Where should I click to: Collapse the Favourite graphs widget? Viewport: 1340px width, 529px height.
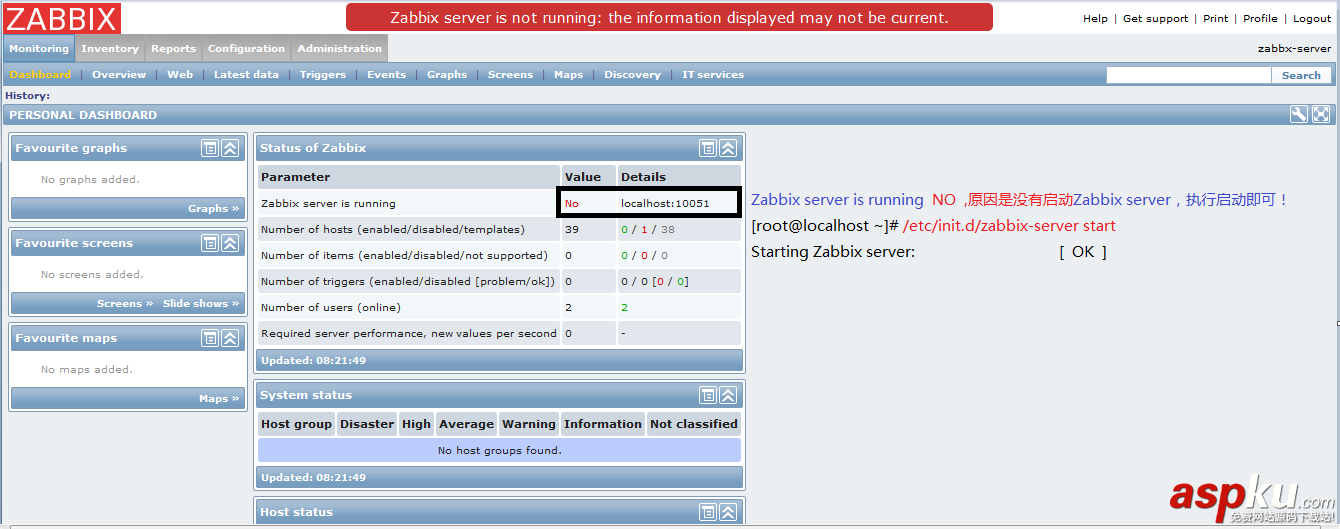[230, 148]
